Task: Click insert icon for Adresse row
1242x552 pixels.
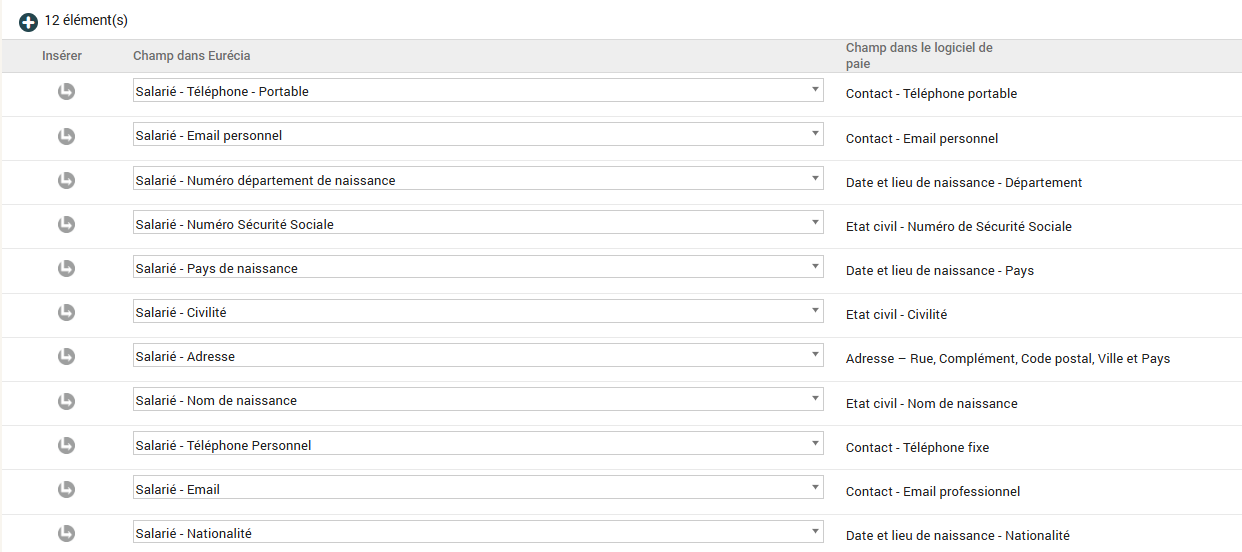Action: click(x=66, y=356)
